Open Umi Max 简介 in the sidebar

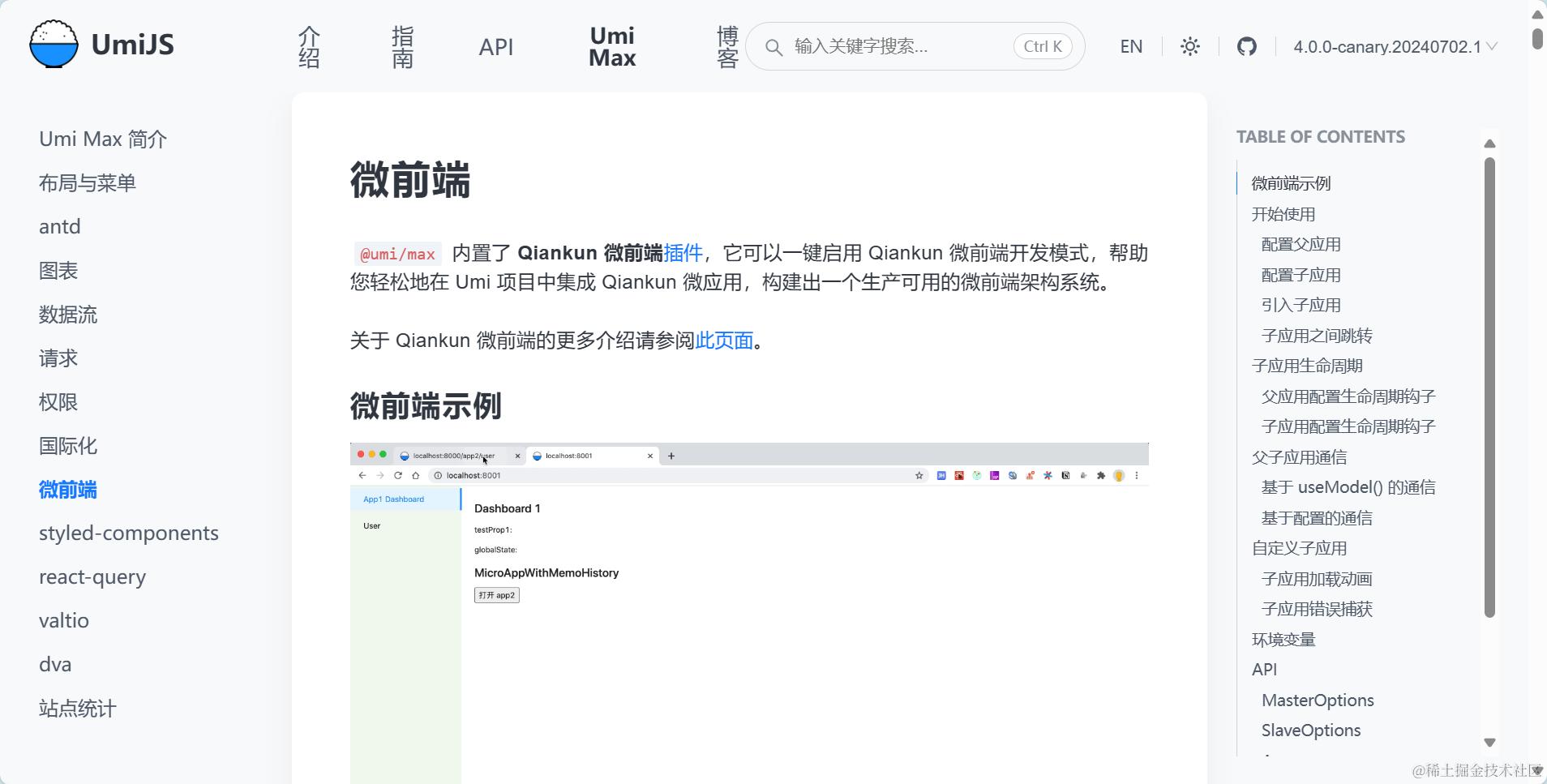tap(103, 139)
